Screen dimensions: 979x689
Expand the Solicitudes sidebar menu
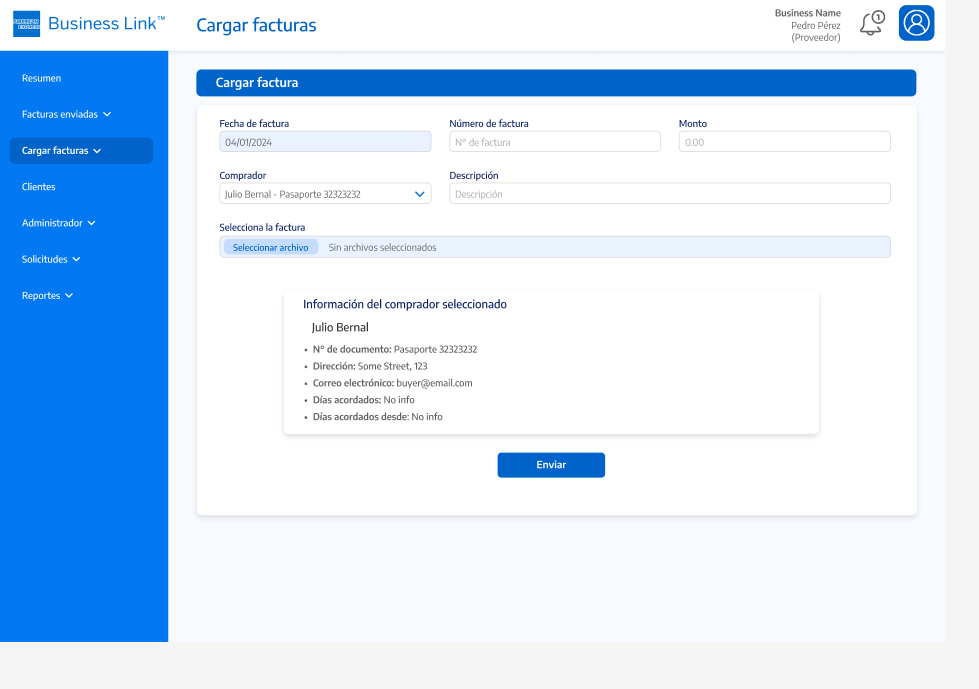point(76,260)
